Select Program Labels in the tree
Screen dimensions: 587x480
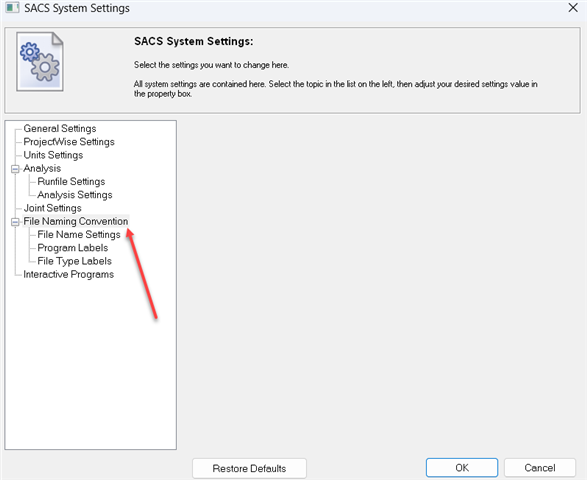[x=73, y=248]
